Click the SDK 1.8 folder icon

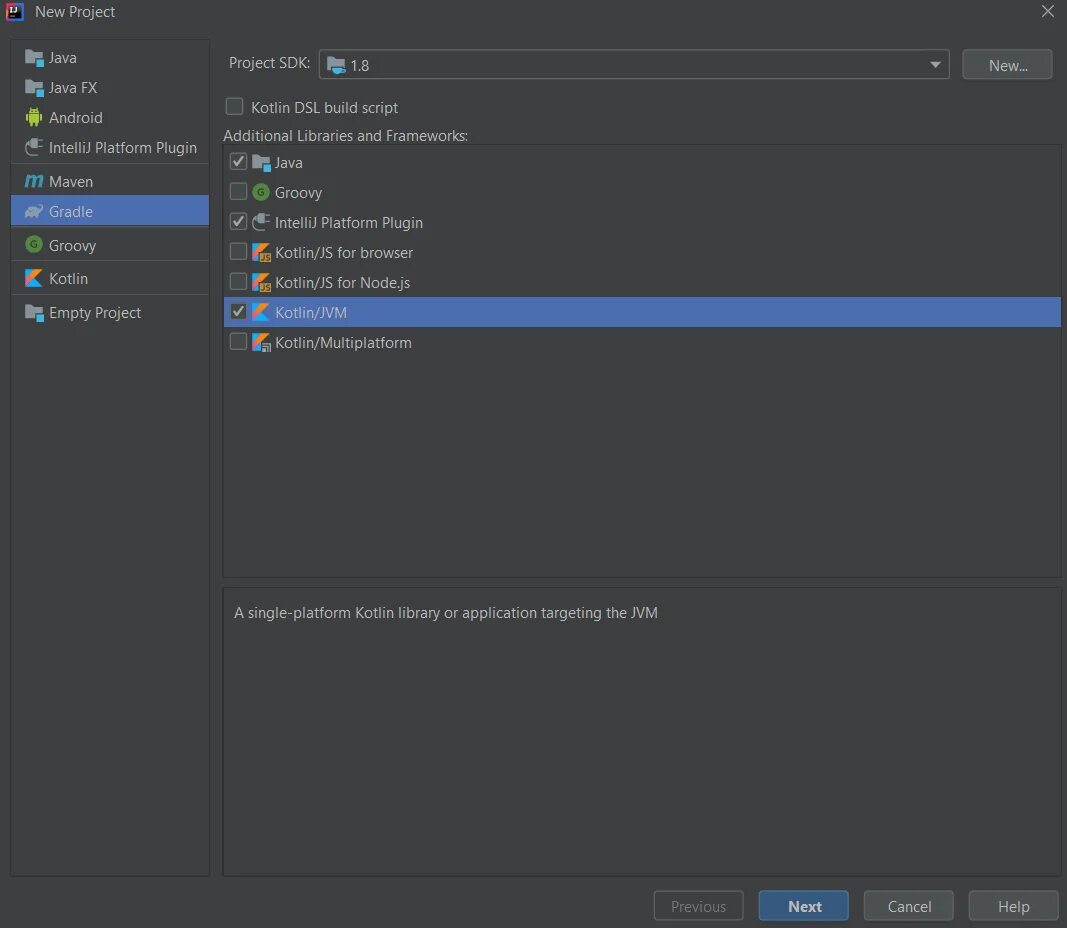click(x=336, y=65)
